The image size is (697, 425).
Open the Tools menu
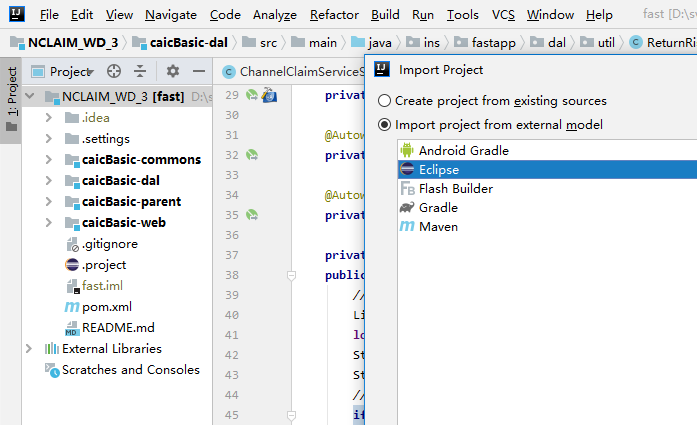click(463, 15)
